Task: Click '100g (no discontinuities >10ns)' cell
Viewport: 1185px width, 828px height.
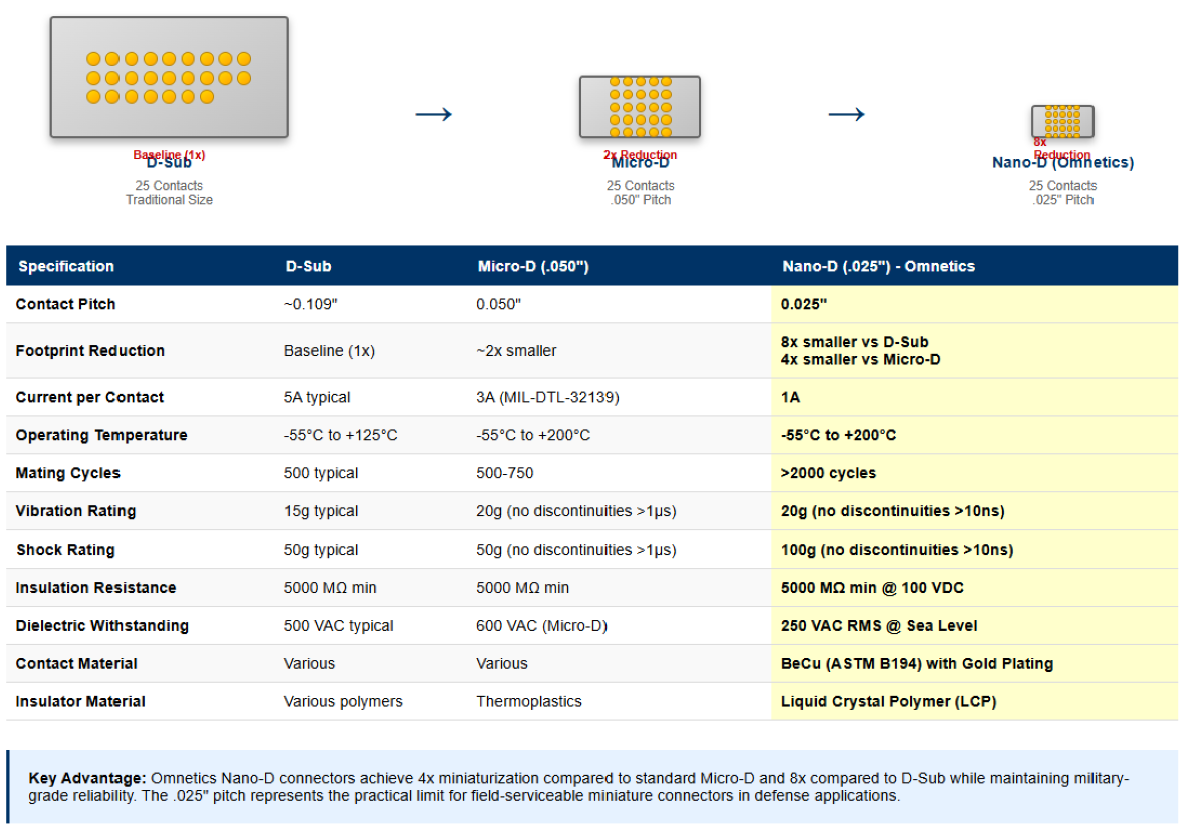Action: 897,550
